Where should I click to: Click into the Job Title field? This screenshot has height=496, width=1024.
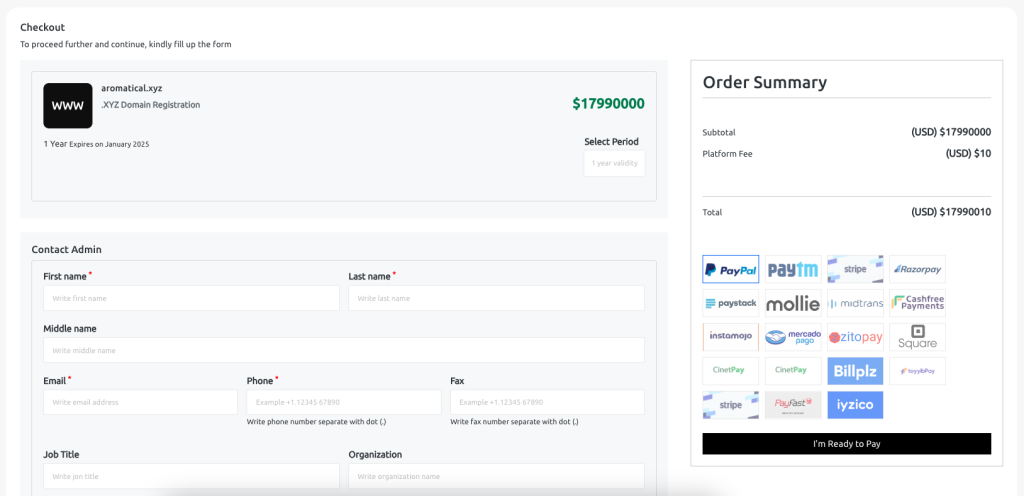coord(191,476)
